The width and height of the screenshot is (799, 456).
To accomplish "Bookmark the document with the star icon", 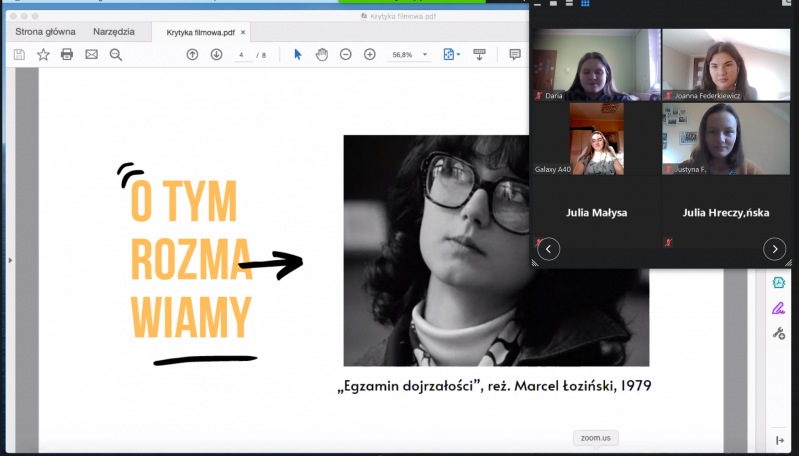I will coord(43,55).
